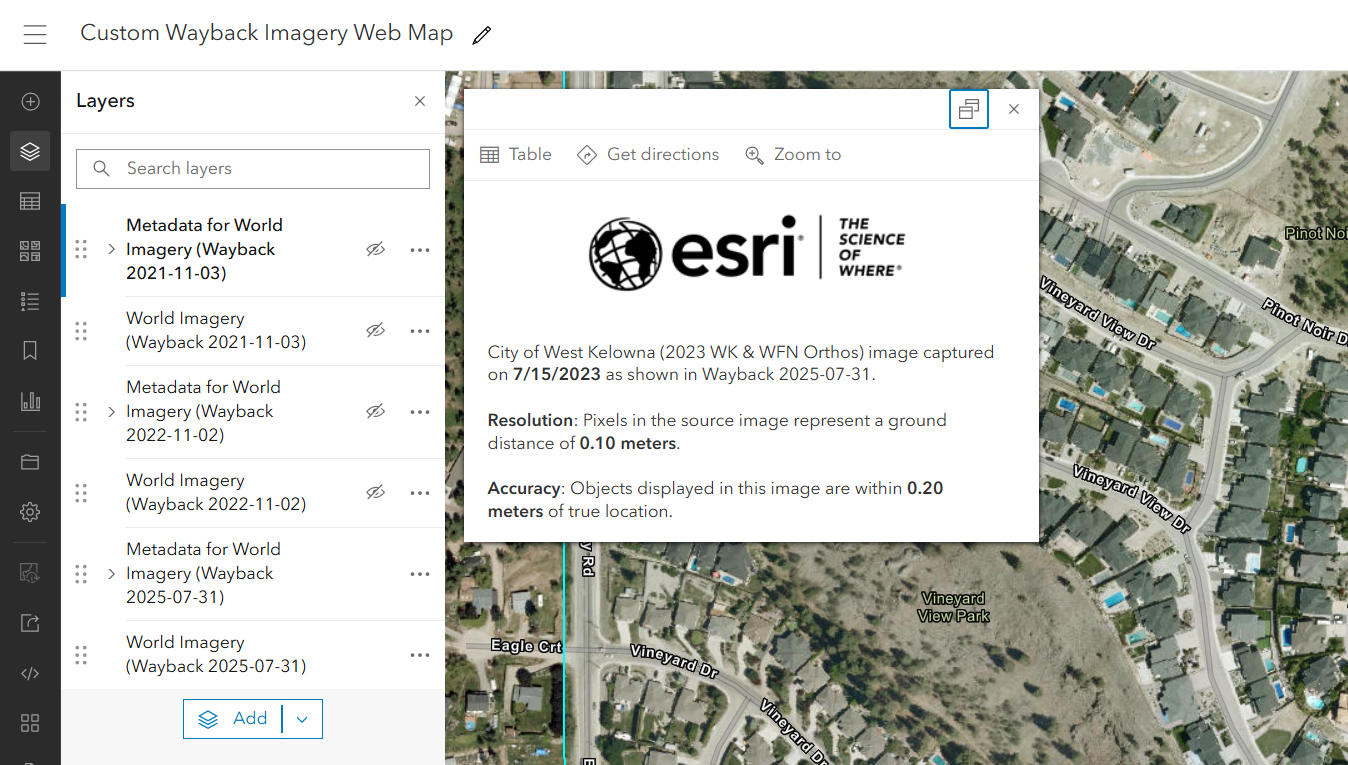Open options for Metadata (Wayback 2022-11-02) layer
Screen dimensions: 1348x765
click(x=420, y=412)
